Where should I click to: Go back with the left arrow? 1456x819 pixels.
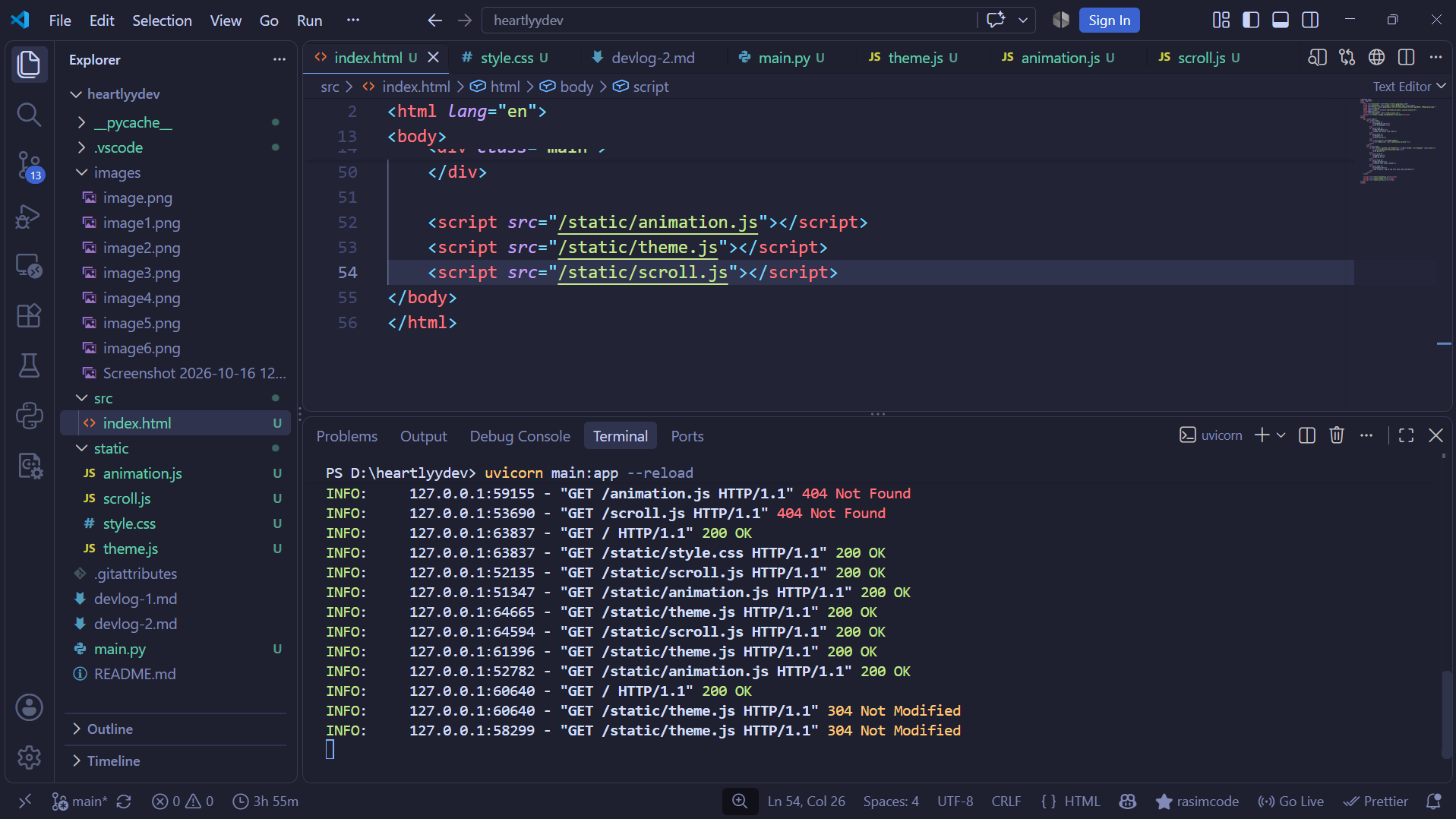pos(434,21)
